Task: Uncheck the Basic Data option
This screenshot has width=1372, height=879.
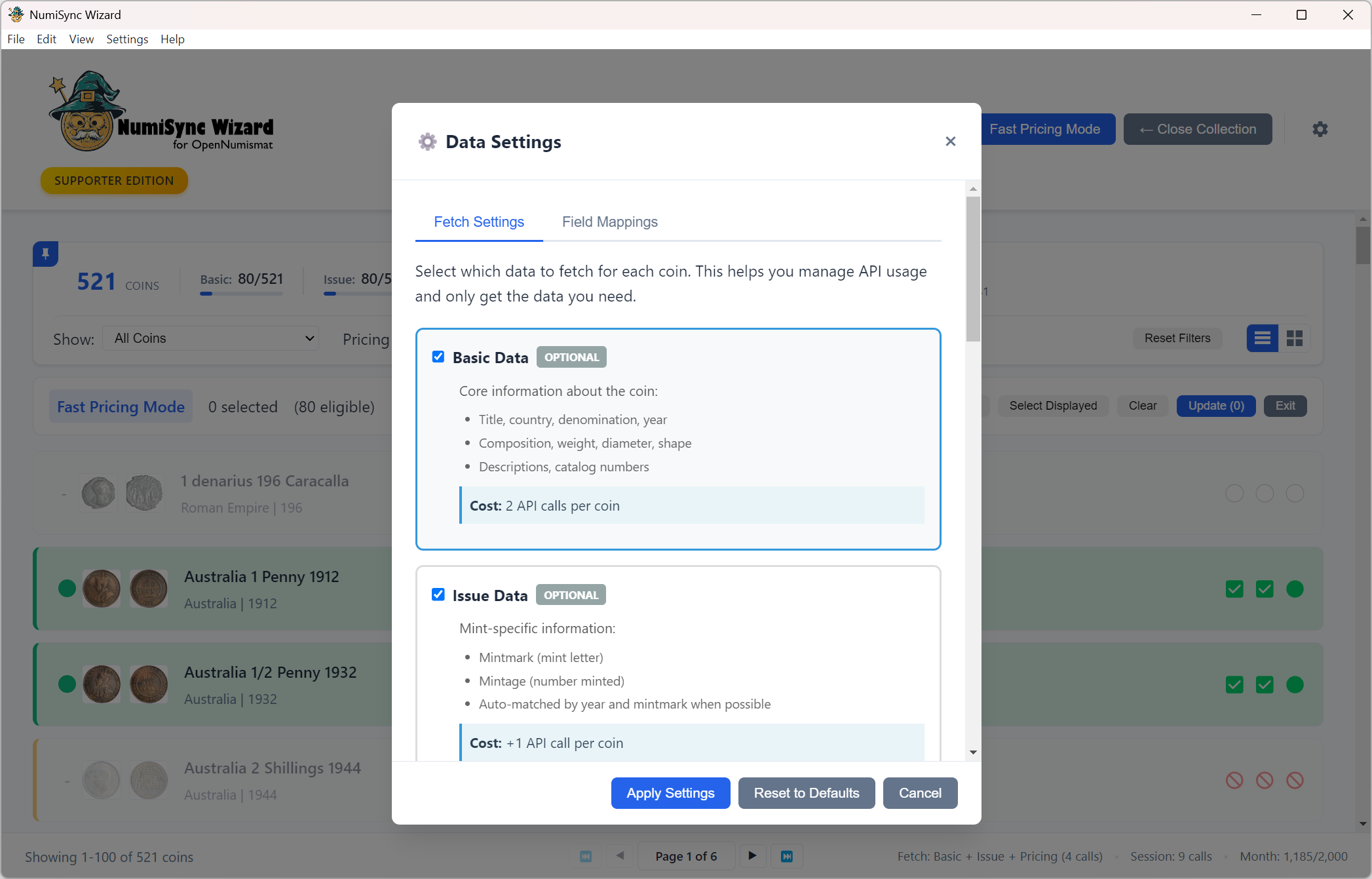Action: (x=438, y=357)
